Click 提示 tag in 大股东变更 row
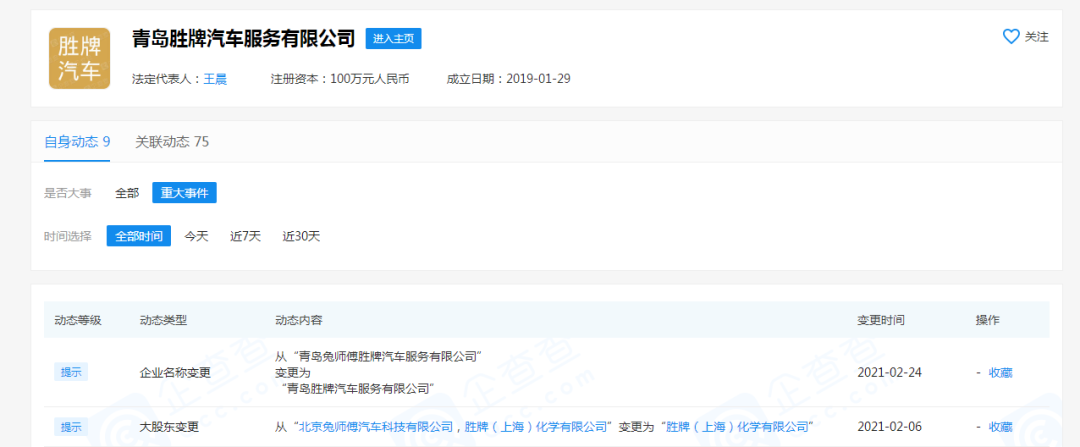 point(71,427)
